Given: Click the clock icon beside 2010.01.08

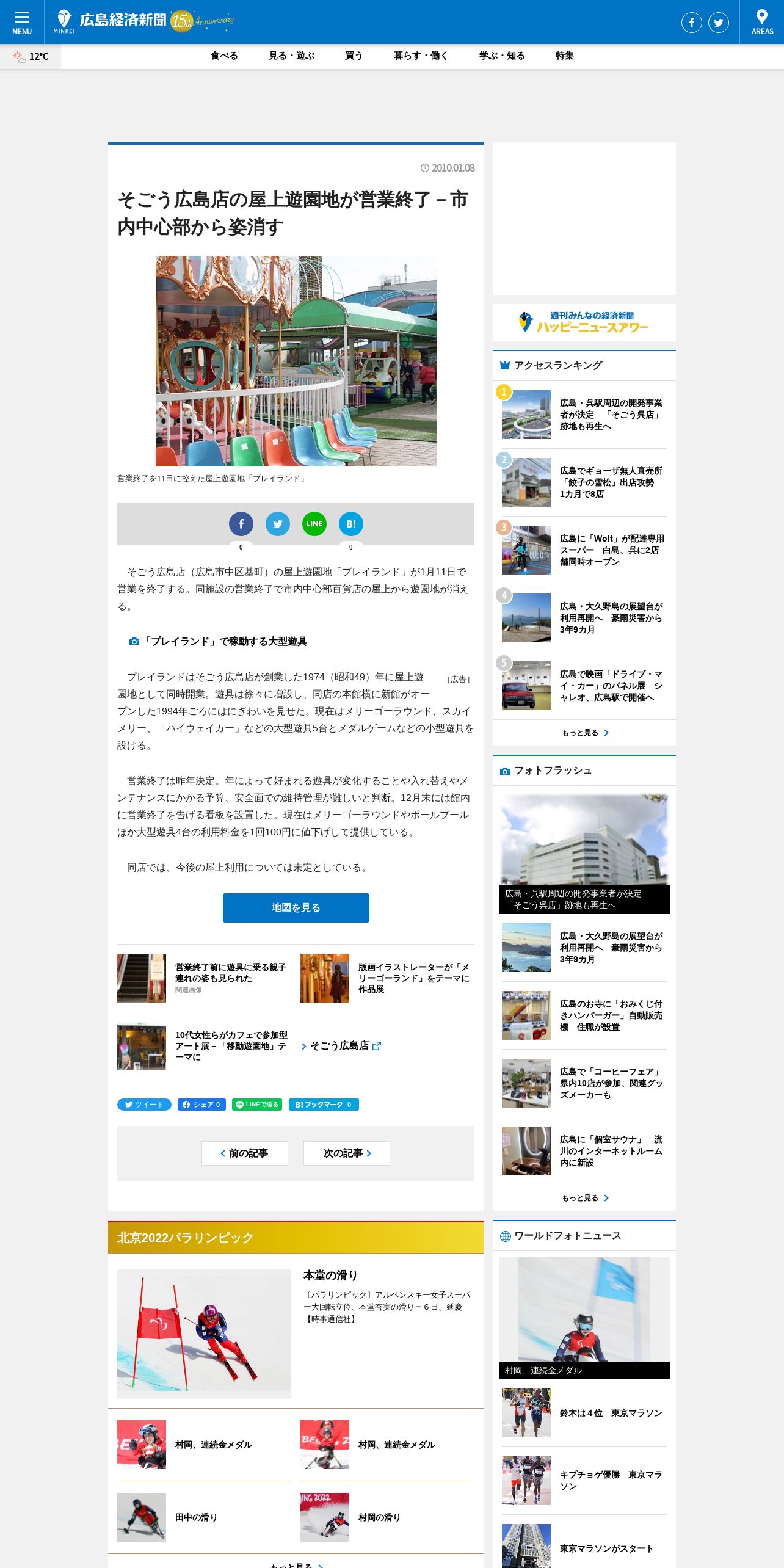Looking at the screenshot, I should click(425, 168).
